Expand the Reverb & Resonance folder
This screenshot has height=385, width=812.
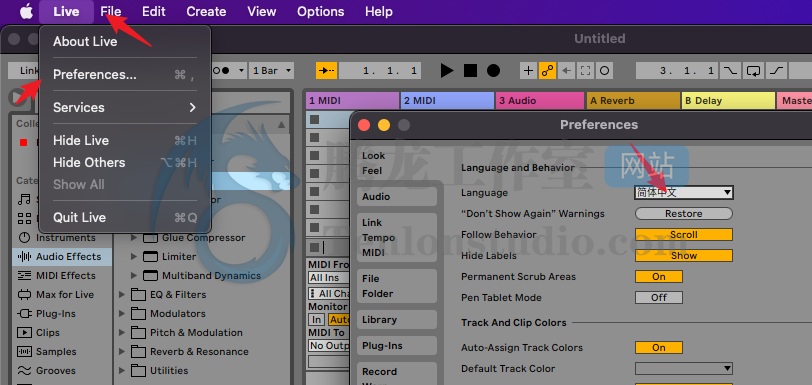122,352
